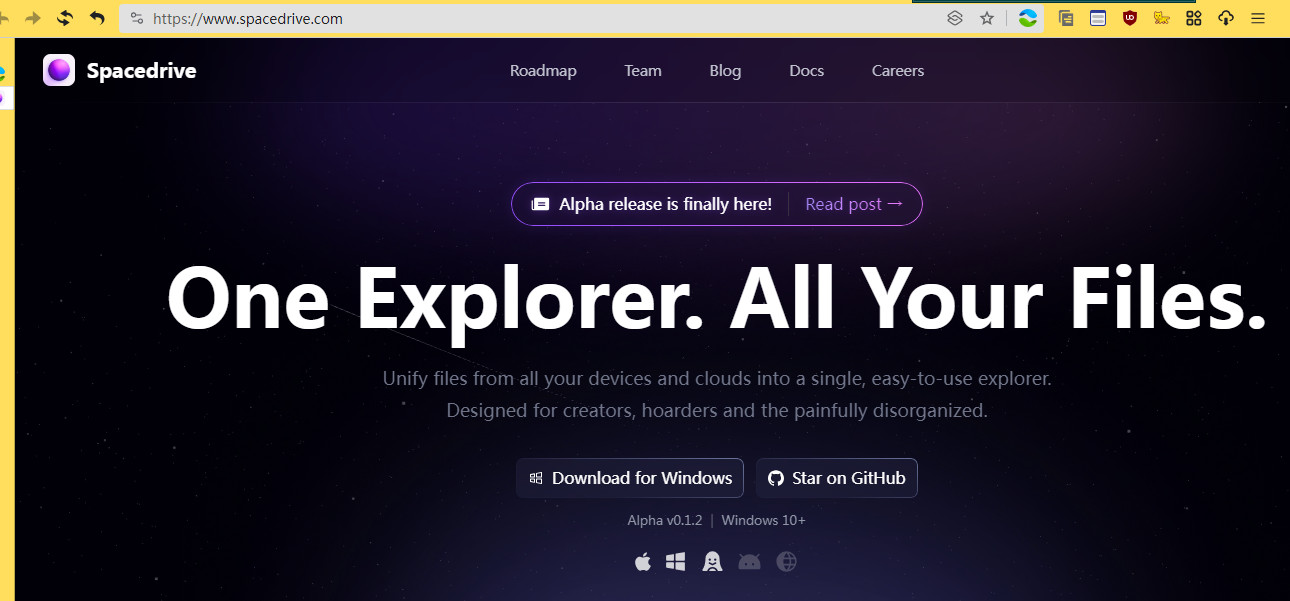1290x601 pixels.
Task: Select the Windows platform icon below version
Action: (676, 562)
